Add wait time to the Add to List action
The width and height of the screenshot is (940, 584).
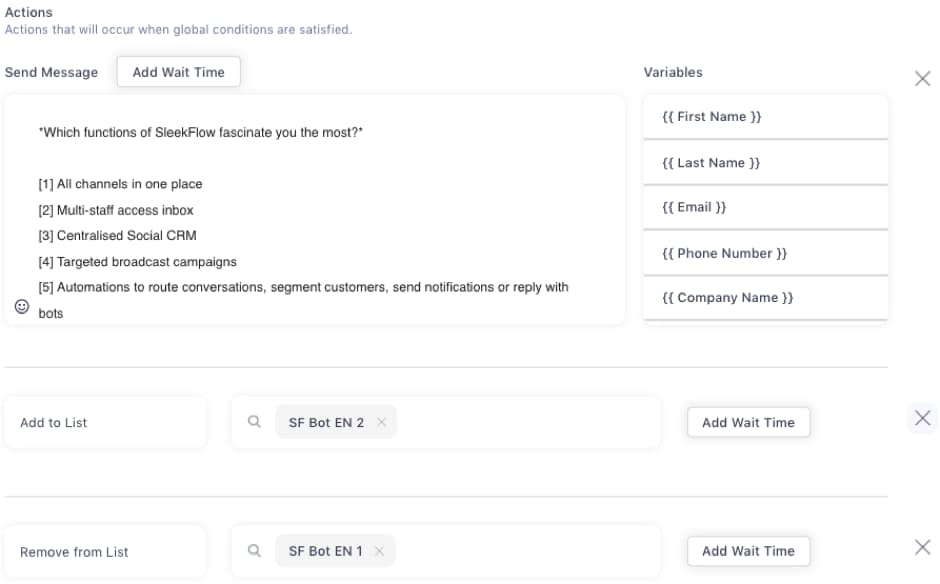tap(748, 422)
